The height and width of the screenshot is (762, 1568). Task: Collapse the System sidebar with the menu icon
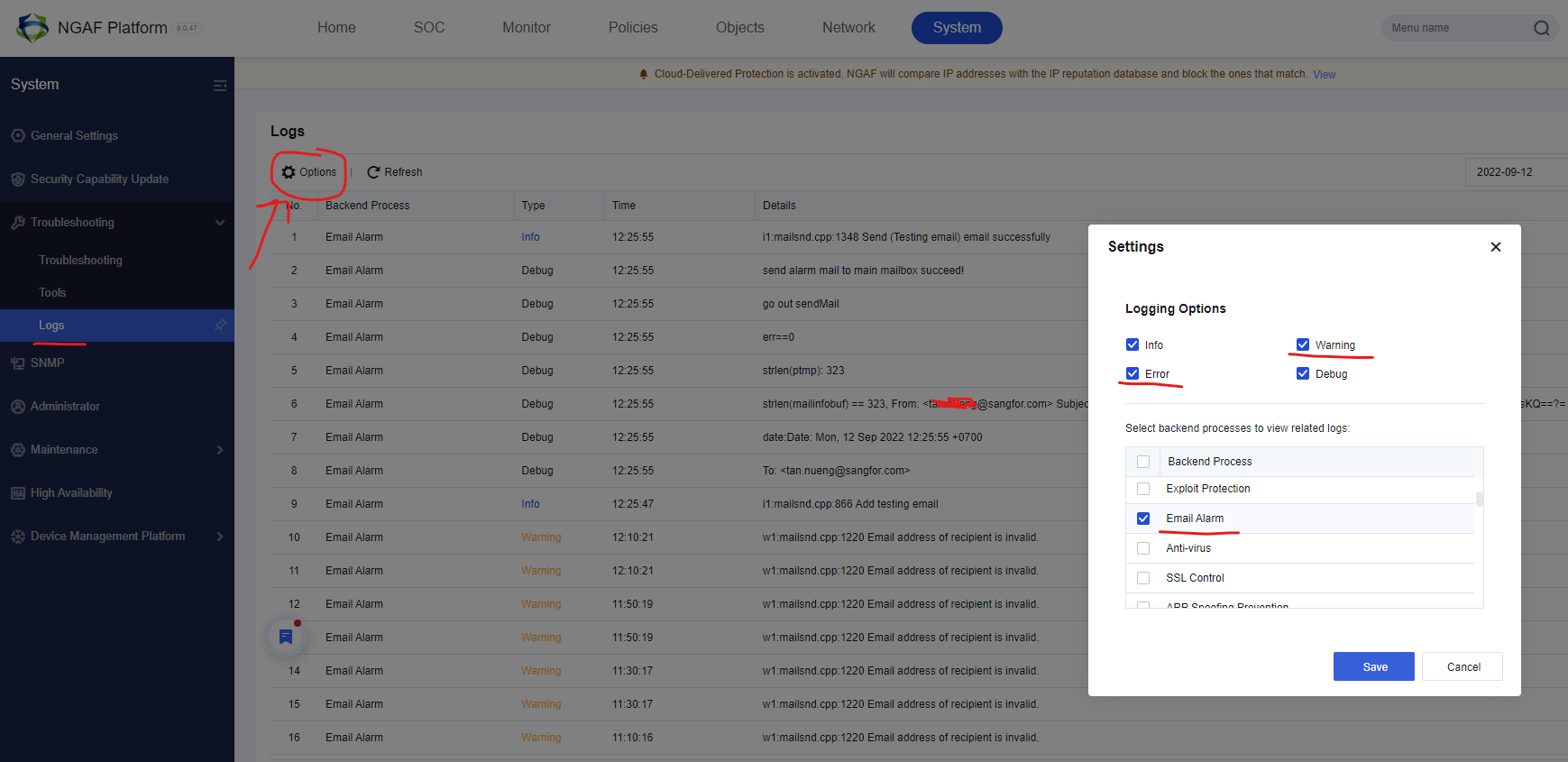click(219, 86)
